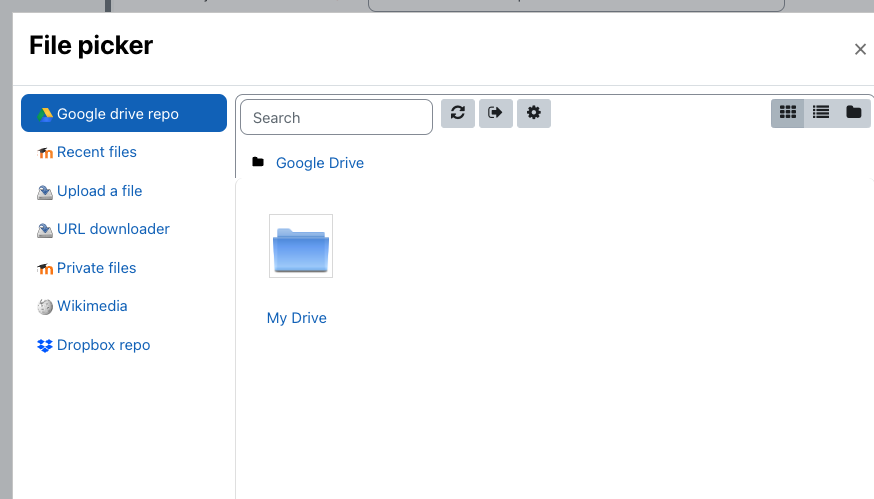Open the My Drive folder thumbnail

click(301, 246)
